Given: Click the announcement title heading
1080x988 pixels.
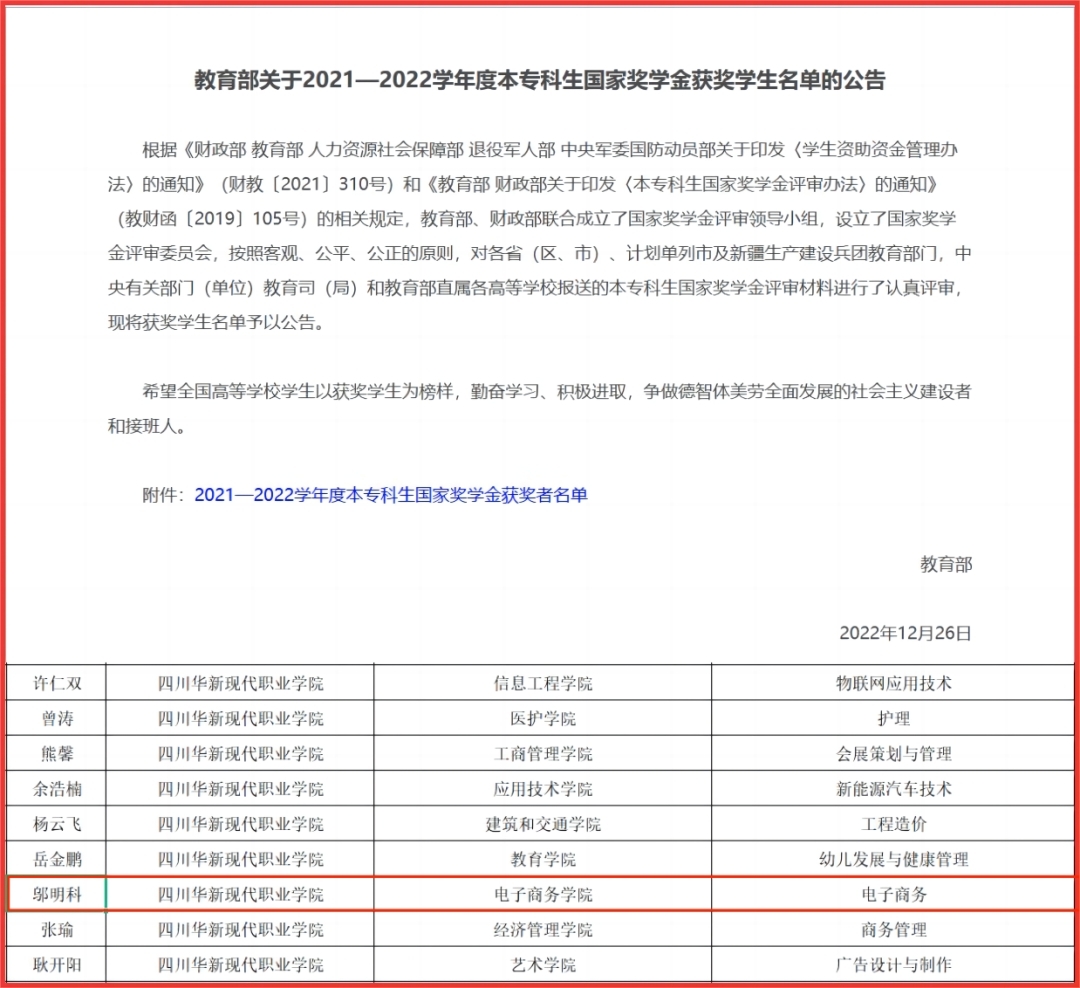Looking at the screenshot, I should tap(540, 81).
